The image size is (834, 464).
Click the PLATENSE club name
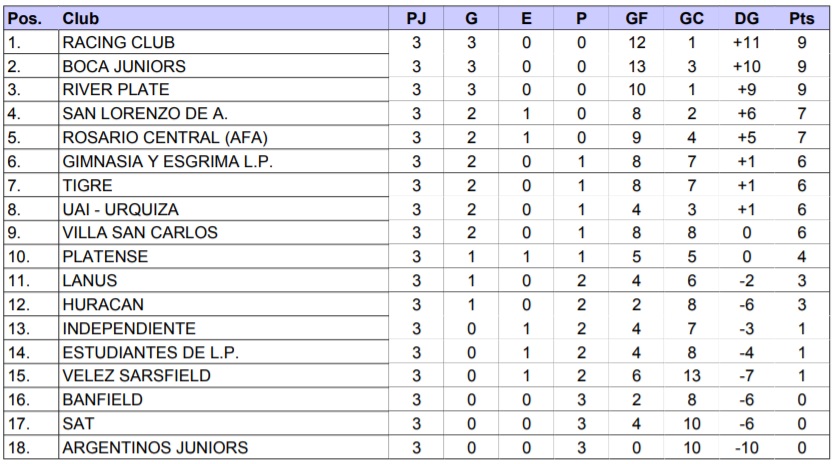coord(105,257)
